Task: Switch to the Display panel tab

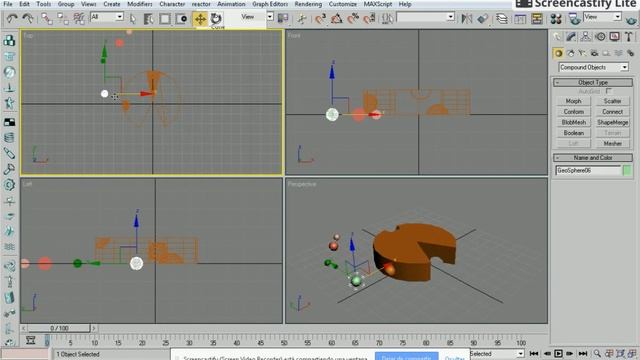Action: pyautogui.click(x=614, y=37)
